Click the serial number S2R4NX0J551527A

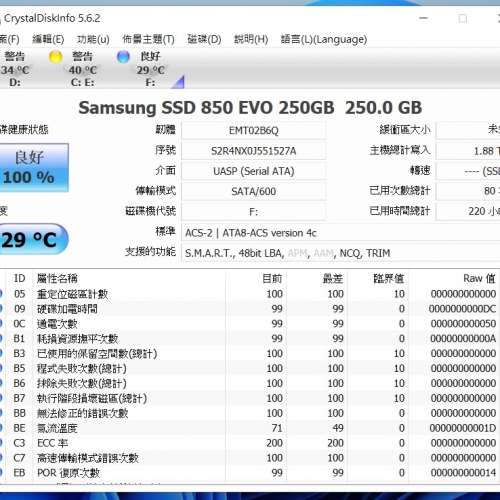254,151
